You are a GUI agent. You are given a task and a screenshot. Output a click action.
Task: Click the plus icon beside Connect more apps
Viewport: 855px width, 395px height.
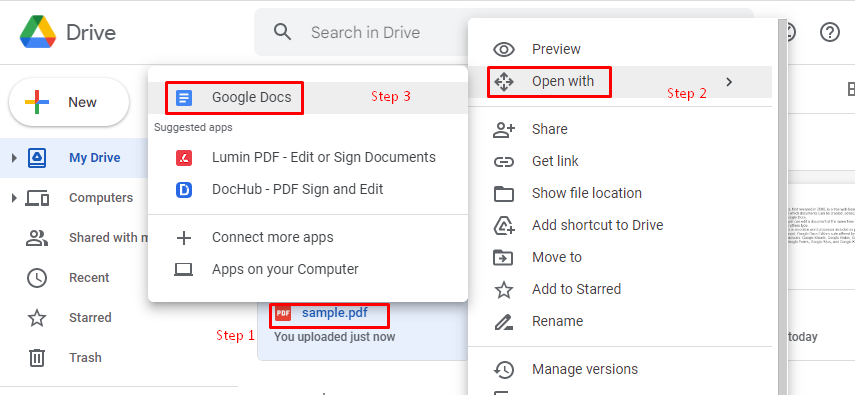tap(184, 238)
